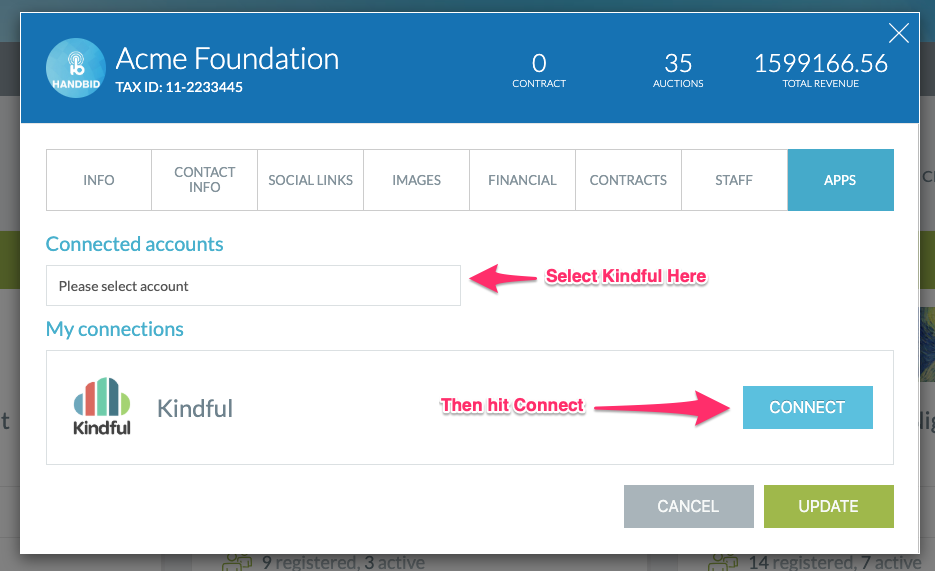Select the Apps tab
This screenshot has width=935, height=571.
tap(841, 180)
